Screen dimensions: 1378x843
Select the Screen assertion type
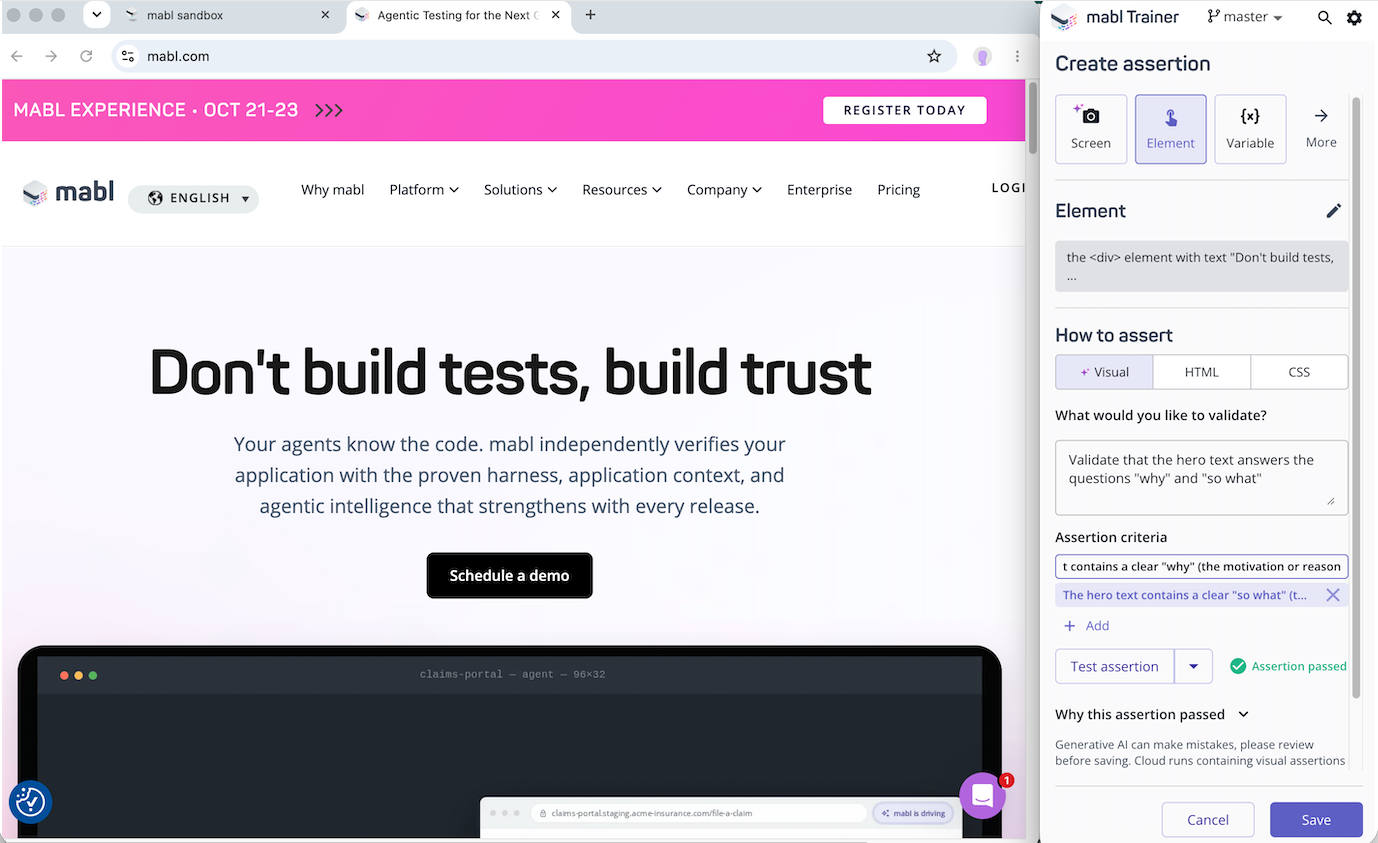[x=1091, y=129]
